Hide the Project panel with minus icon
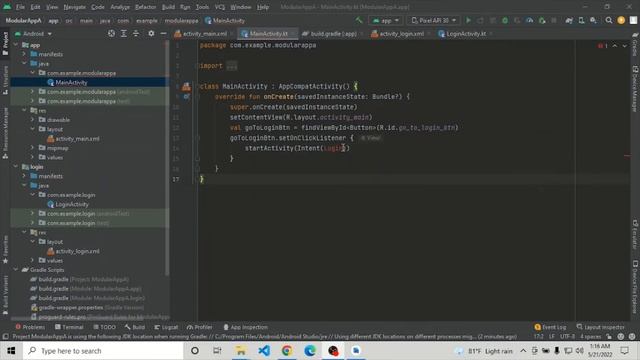Image resolution: width=640 pixels, height=360 pixels. click(x=163, y=33)
